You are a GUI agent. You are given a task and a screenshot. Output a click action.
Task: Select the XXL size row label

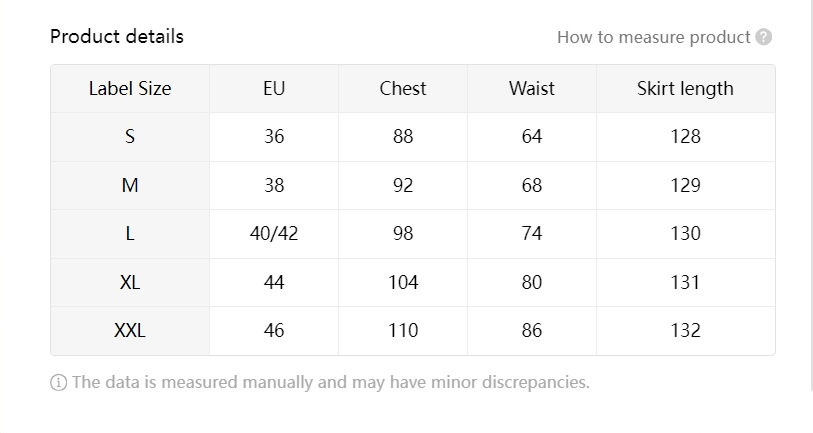pyautogui.click(x=130, y=331)
